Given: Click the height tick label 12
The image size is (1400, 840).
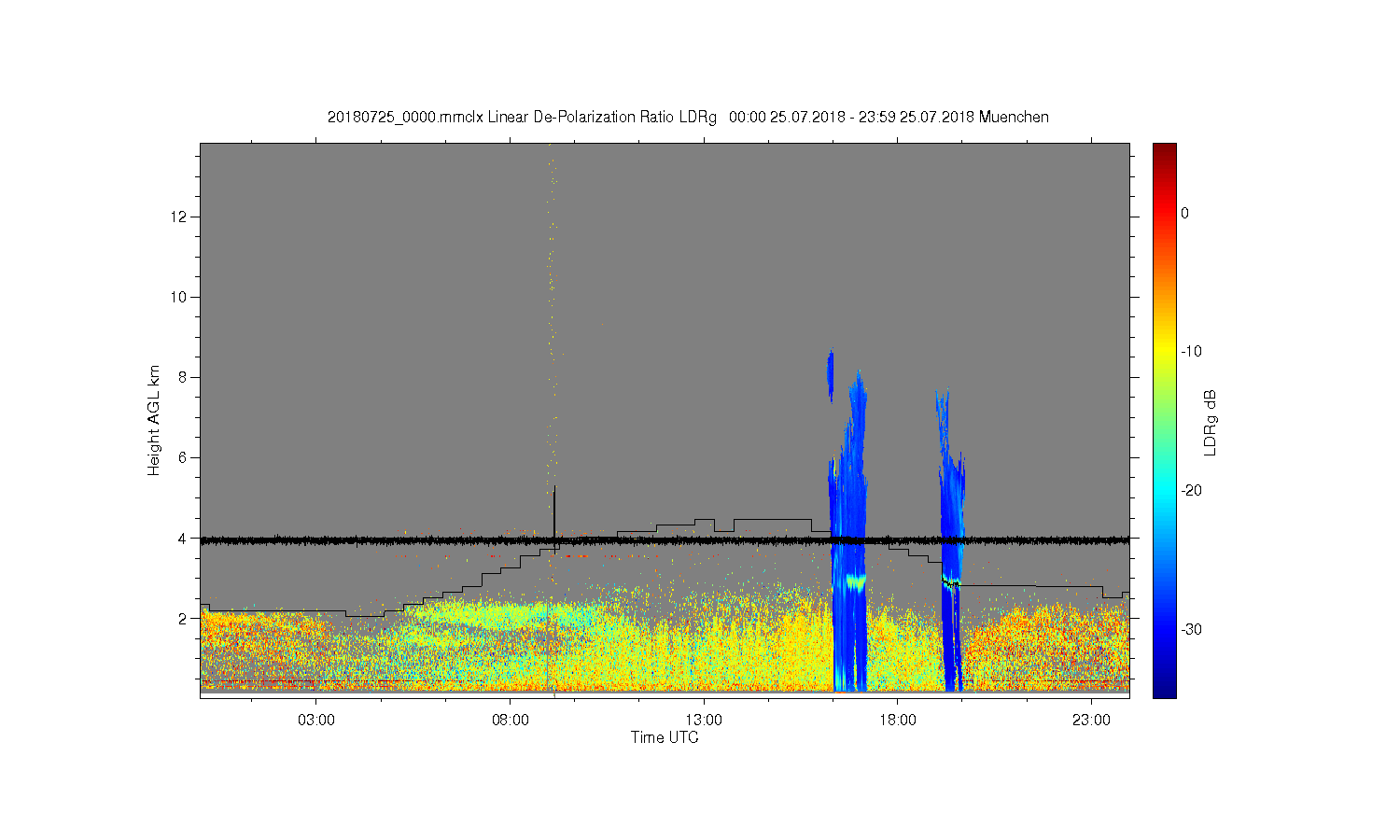Looking at the screenshot, I should click(x=179, y=217).
